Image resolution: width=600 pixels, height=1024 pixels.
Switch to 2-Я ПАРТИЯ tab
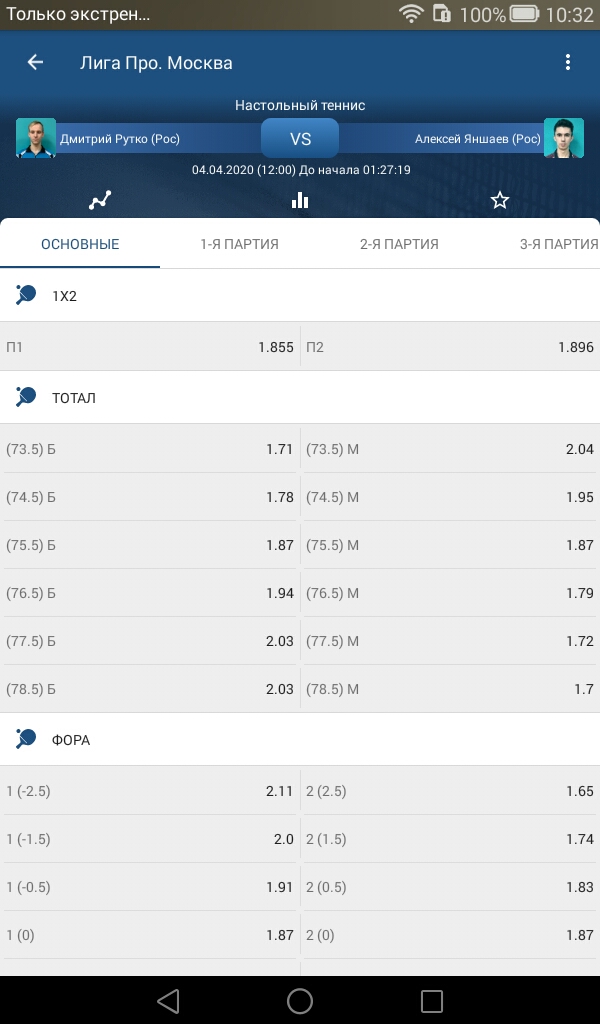pyautogui.click(x=400, y=244)
